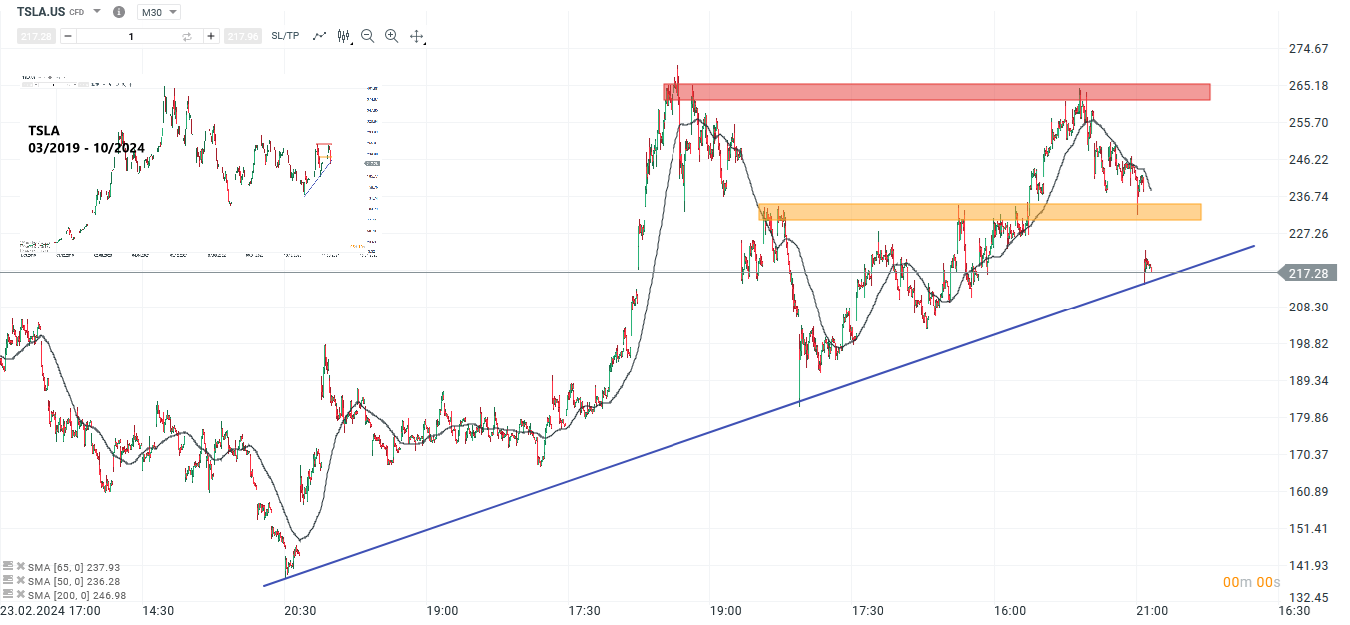Screen dimensions: 1350x625
Task: Click the 00m 00s candle countdown timer
Action: point(1251,582)
